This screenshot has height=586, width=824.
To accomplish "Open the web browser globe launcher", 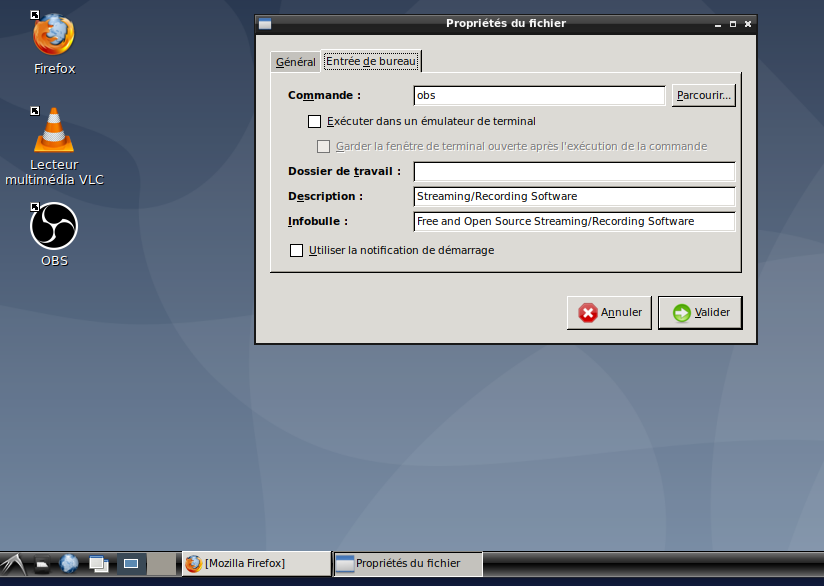I will [x=69, y=564].
